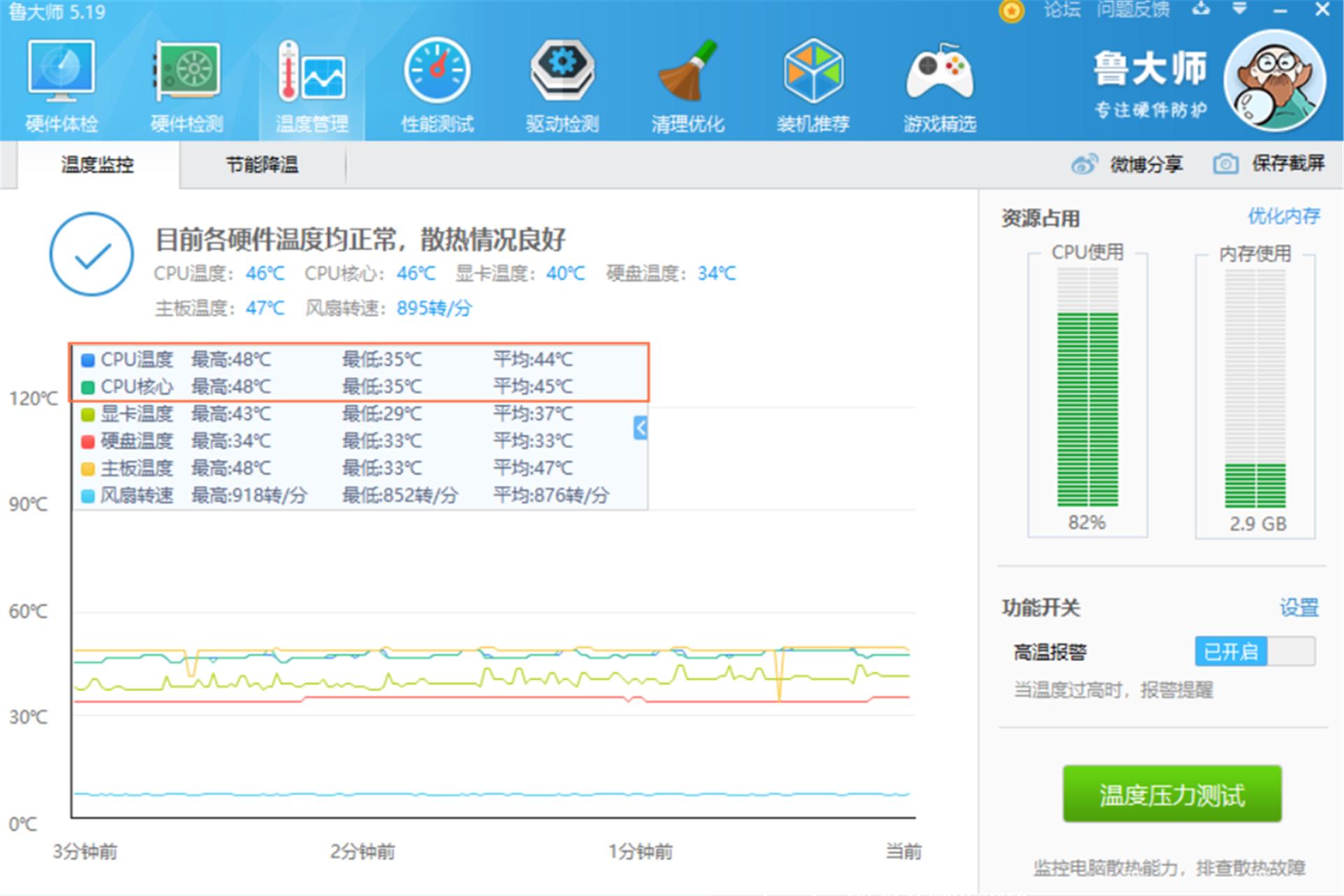Disable the 高温报警 alarm toggle
The height and width of the screenshot is (896, 1344).
[x=1254, y=651]
